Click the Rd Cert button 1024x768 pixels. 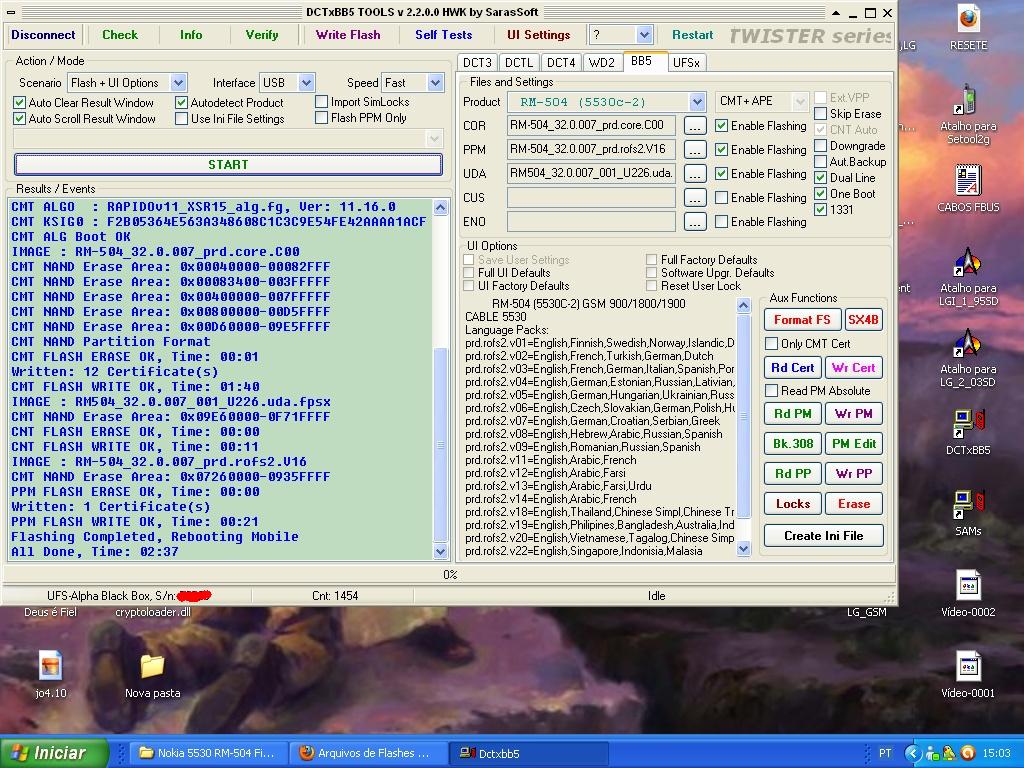point(793,368)
